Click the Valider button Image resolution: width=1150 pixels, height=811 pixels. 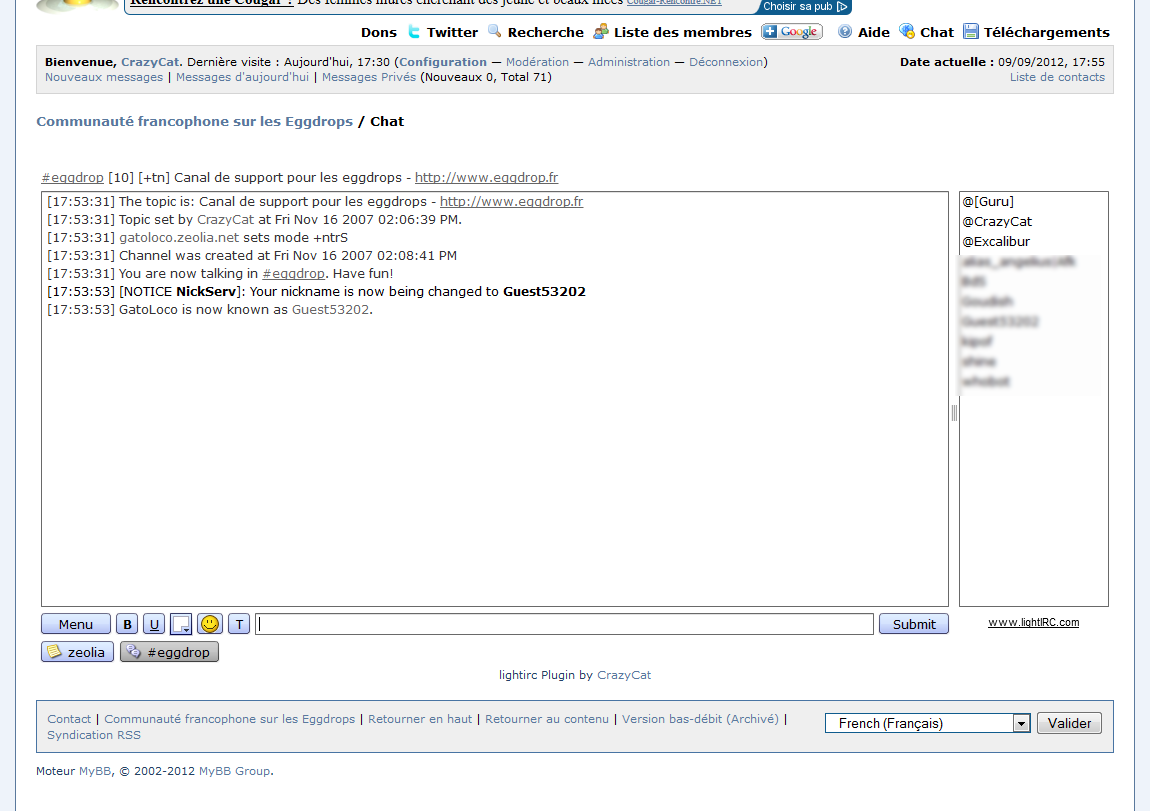(1069, 723)
